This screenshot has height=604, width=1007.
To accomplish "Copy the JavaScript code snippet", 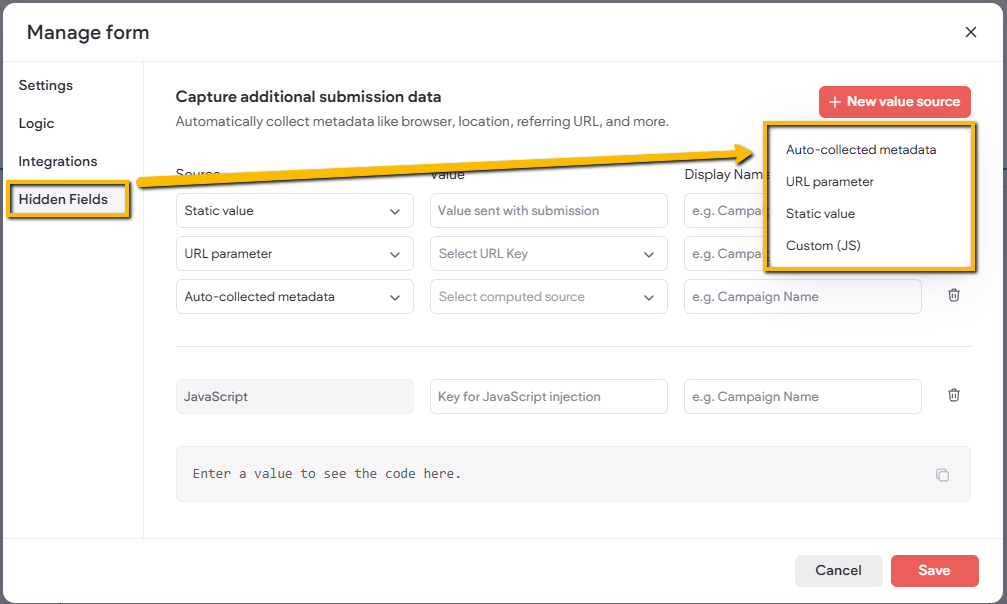I will click(942, 475).
